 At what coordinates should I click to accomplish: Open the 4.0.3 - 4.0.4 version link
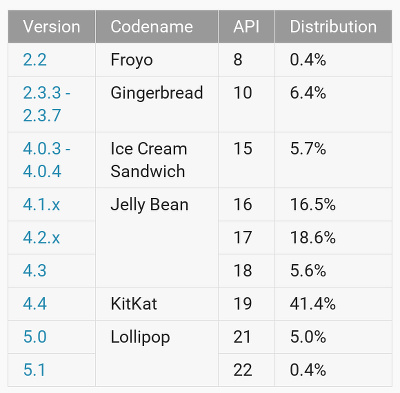click(x=47, y=160)
